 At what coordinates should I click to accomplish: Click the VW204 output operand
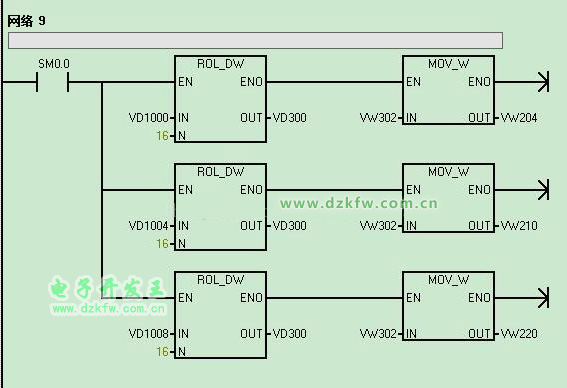(x=519, y=118)
